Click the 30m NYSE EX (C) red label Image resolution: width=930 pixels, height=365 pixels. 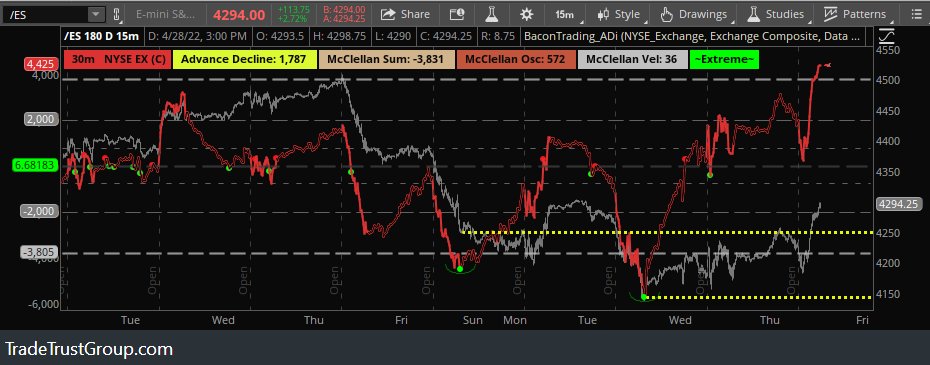[117, 59]
